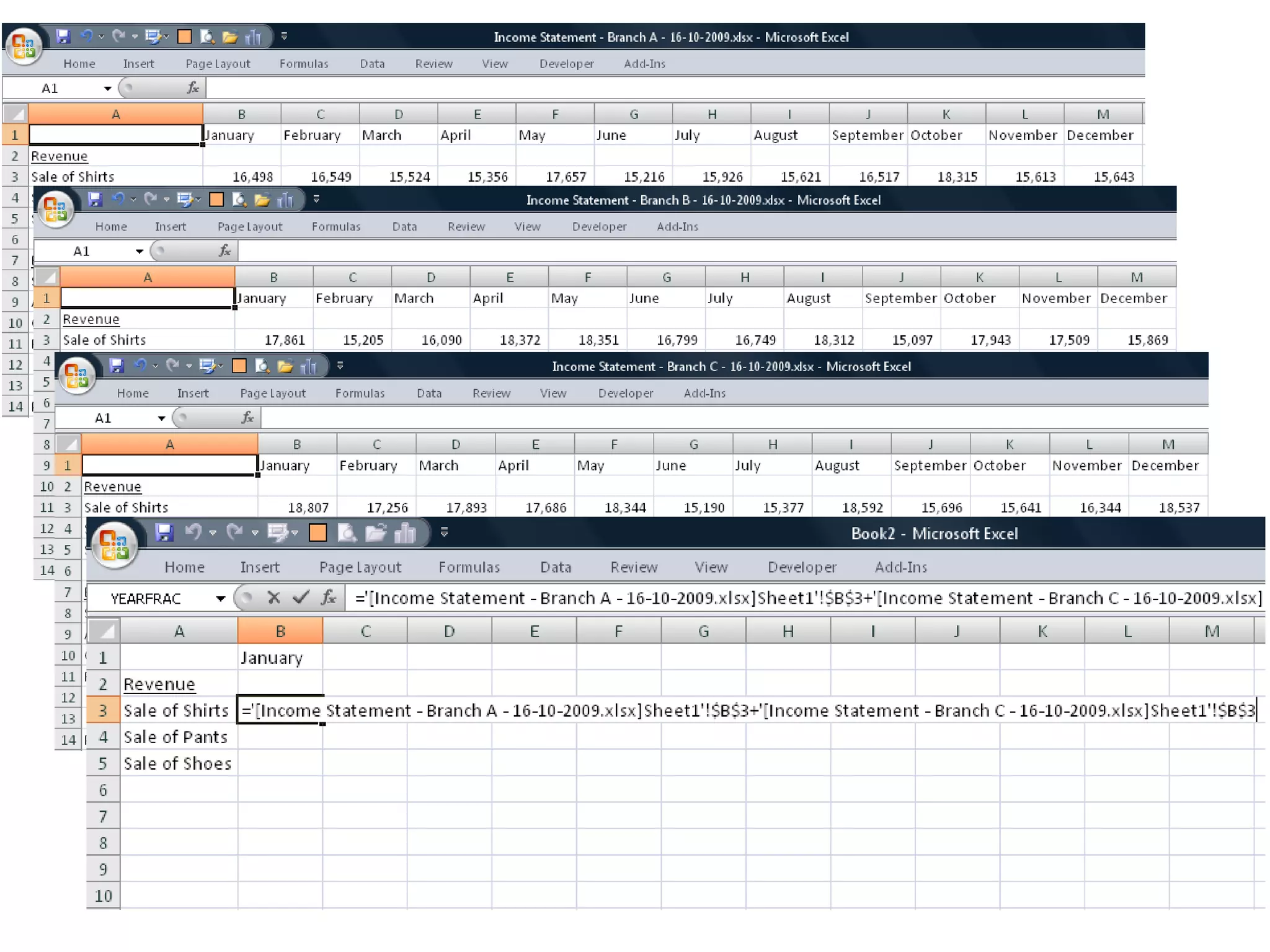Click Undo icon in Book2 toolbar
Image resolution: width=1270 pixels, height=952 pixels.
click(193, 533)
